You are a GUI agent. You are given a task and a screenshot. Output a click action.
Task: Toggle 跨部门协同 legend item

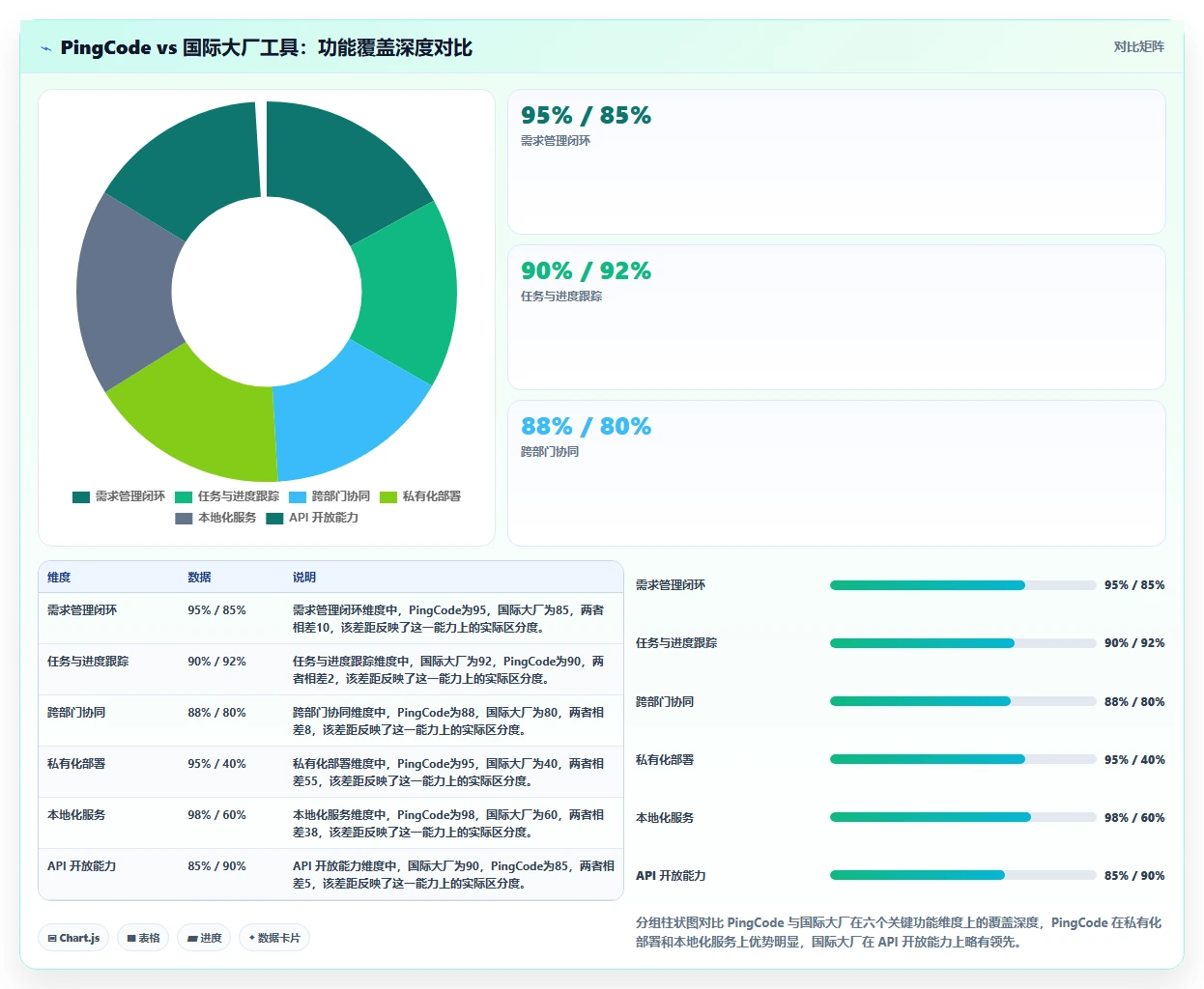(330, 496)
